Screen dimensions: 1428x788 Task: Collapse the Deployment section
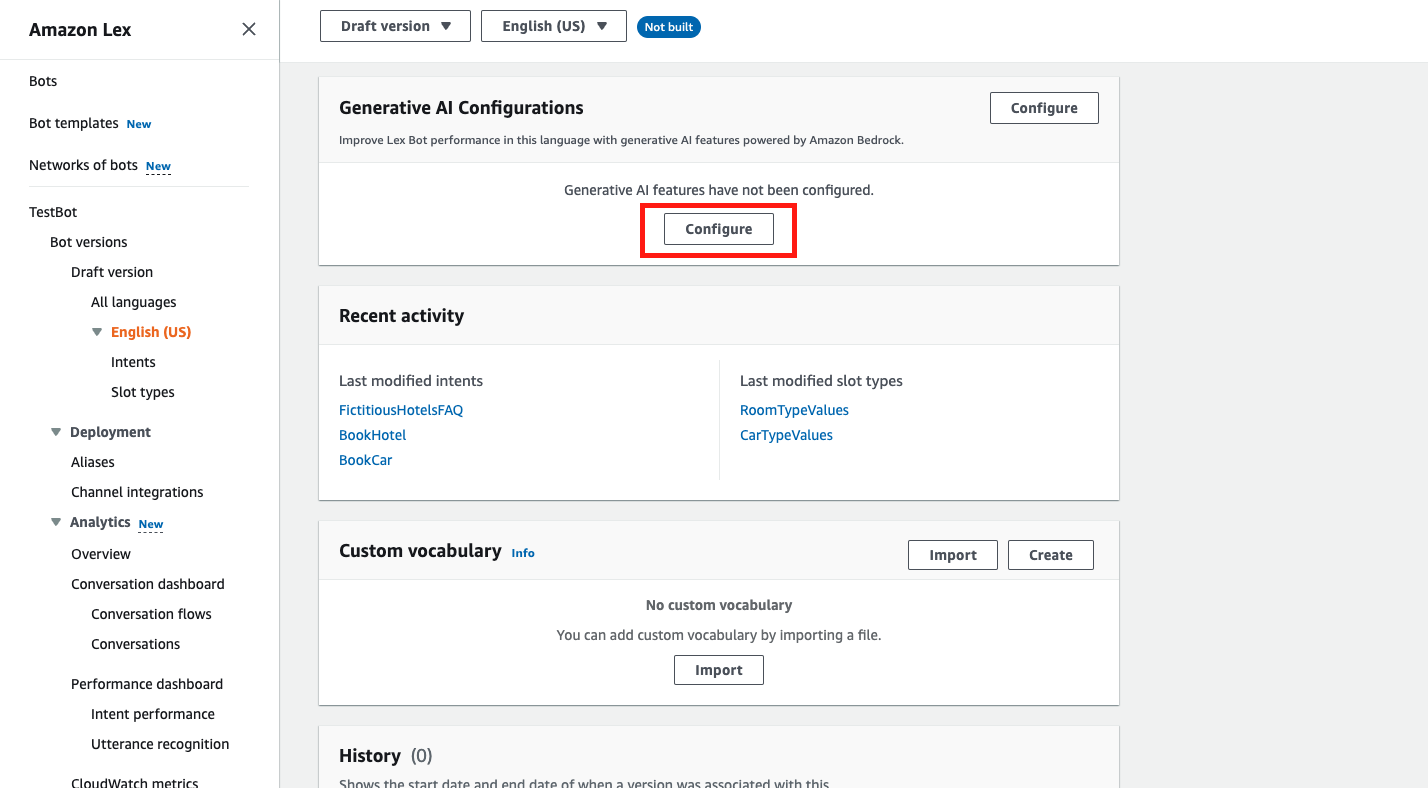pyautogui.click(x=56, y=431)
